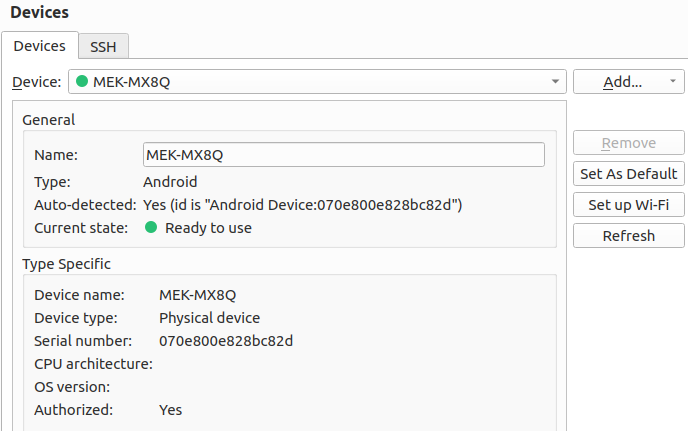Select MEK-MX8Q in the Device combo box
The image size is (688, 431).
click(x=317, y=82)
